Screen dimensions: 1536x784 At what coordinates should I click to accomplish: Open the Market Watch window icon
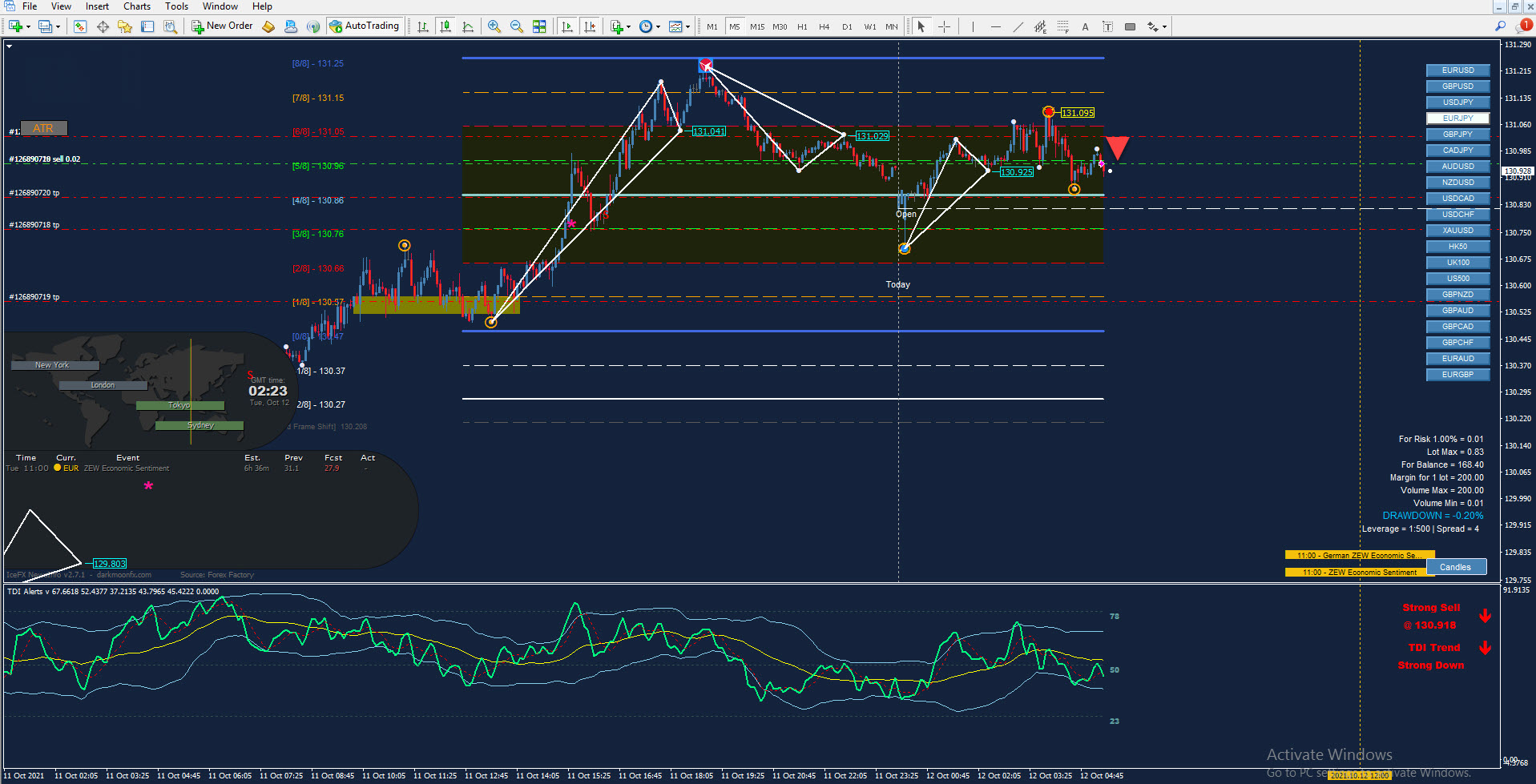point(80,26)
